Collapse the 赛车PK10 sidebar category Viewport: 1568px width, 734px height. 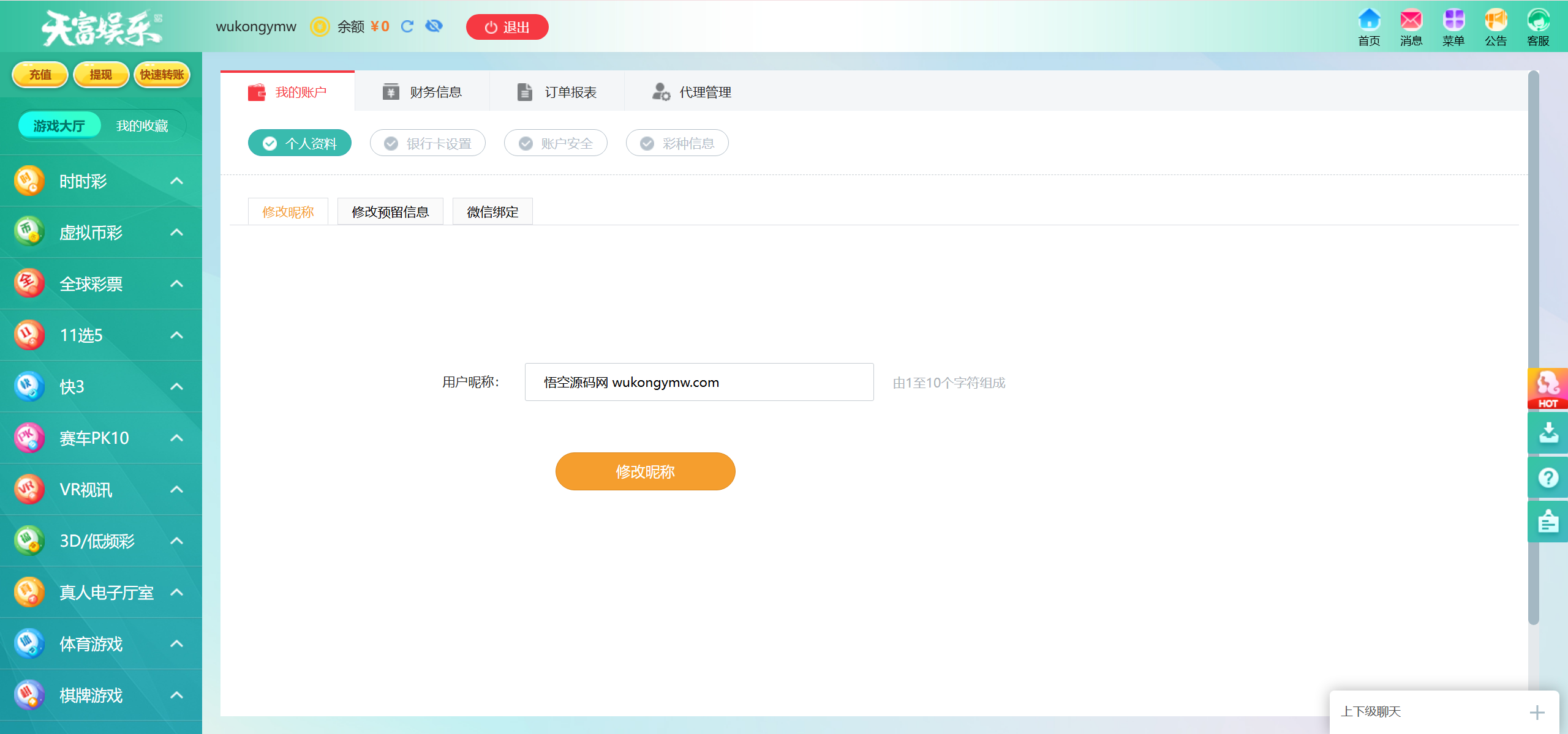[176, 438]
